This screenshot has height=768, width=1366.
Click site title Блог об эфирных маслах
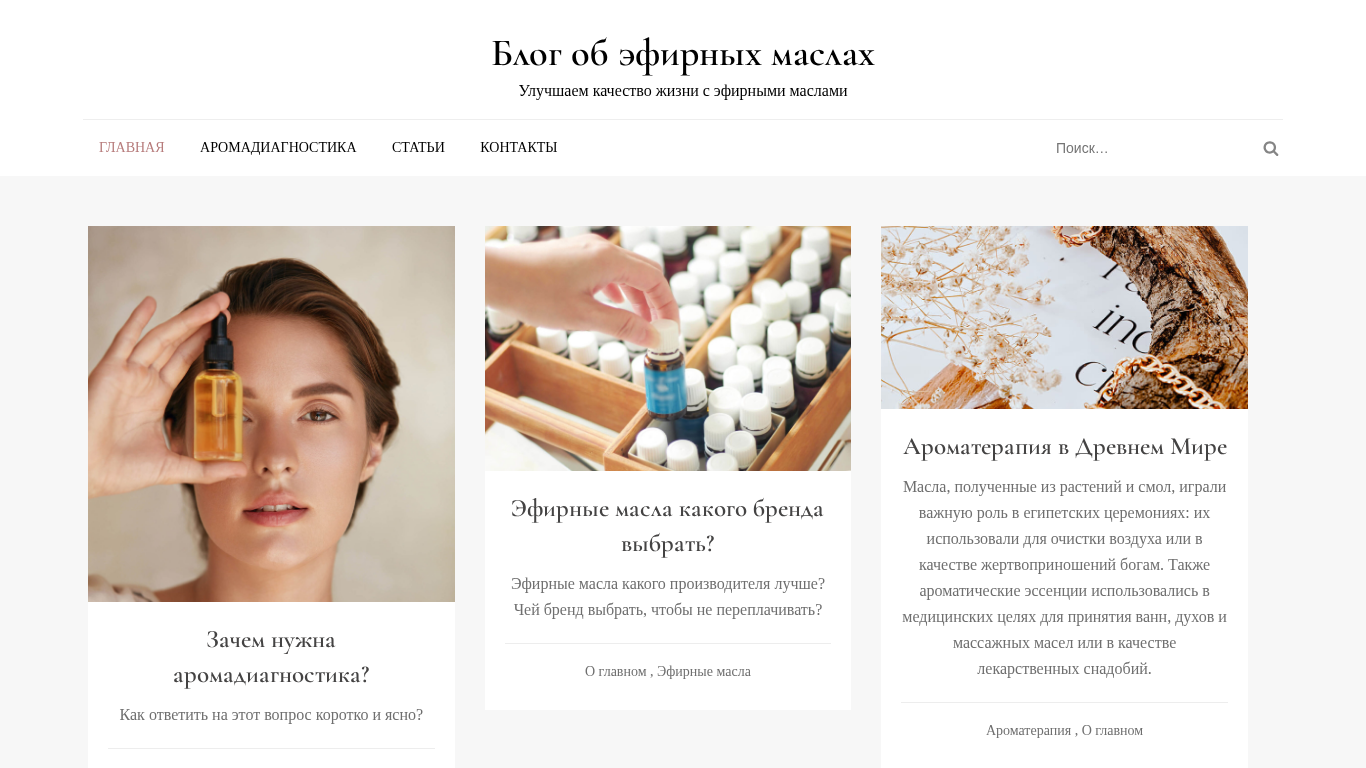point(683,54)
